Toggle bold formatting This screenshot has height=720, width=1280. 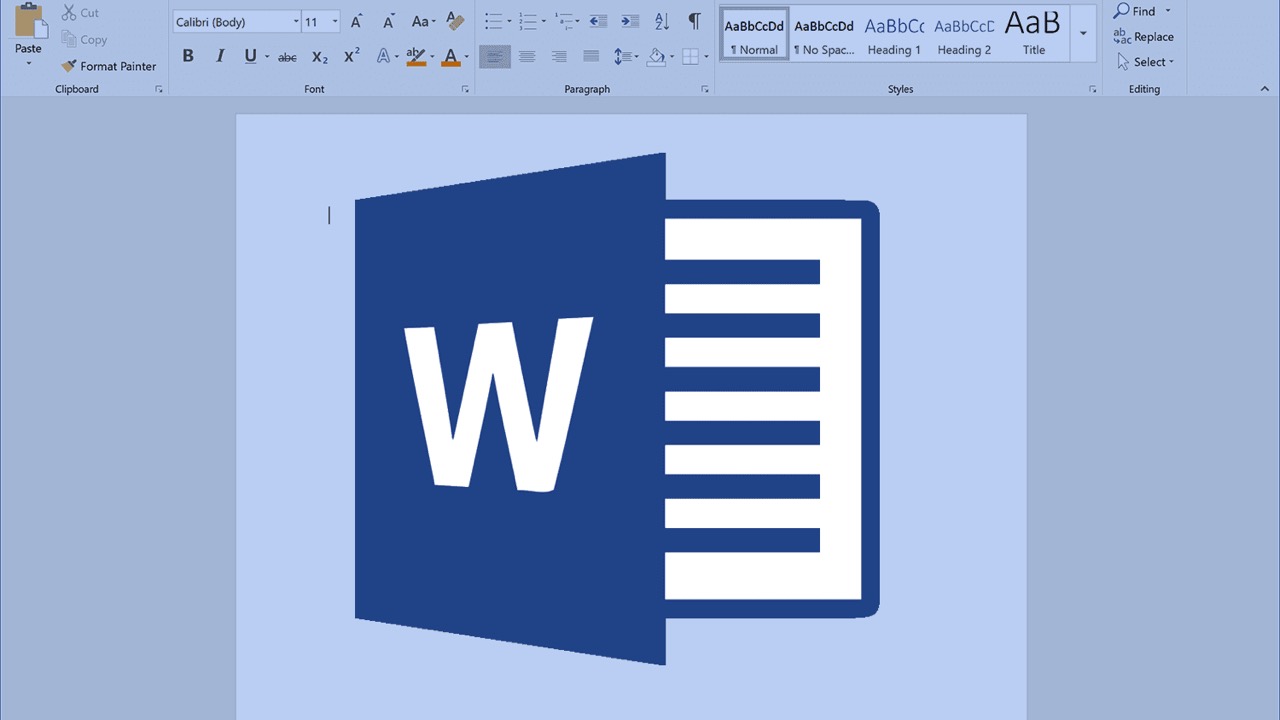[188, 57]
